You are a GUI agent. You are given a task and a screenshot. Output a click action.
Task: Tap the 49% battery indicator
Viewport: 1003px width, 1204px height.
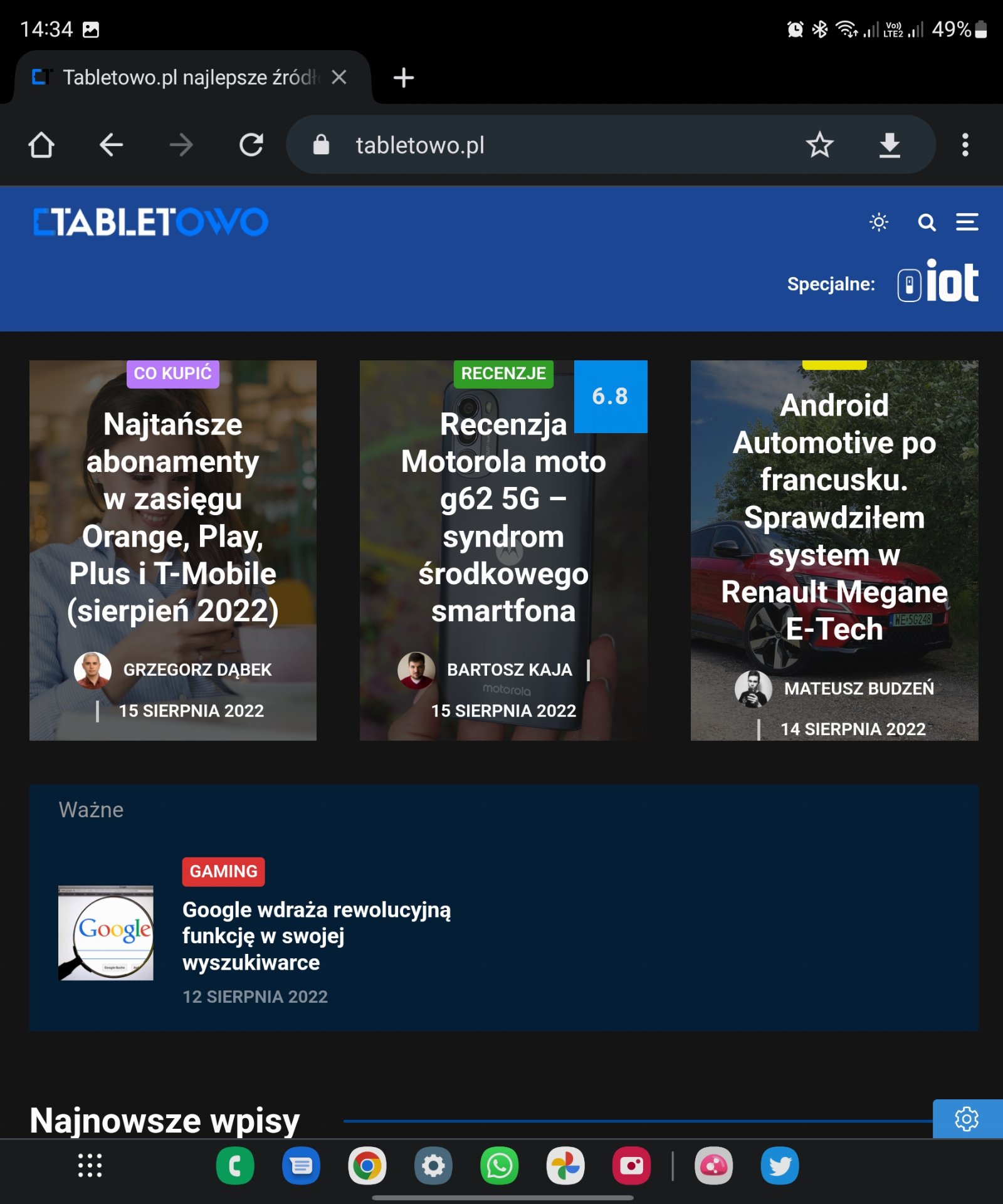coord(959,29)
